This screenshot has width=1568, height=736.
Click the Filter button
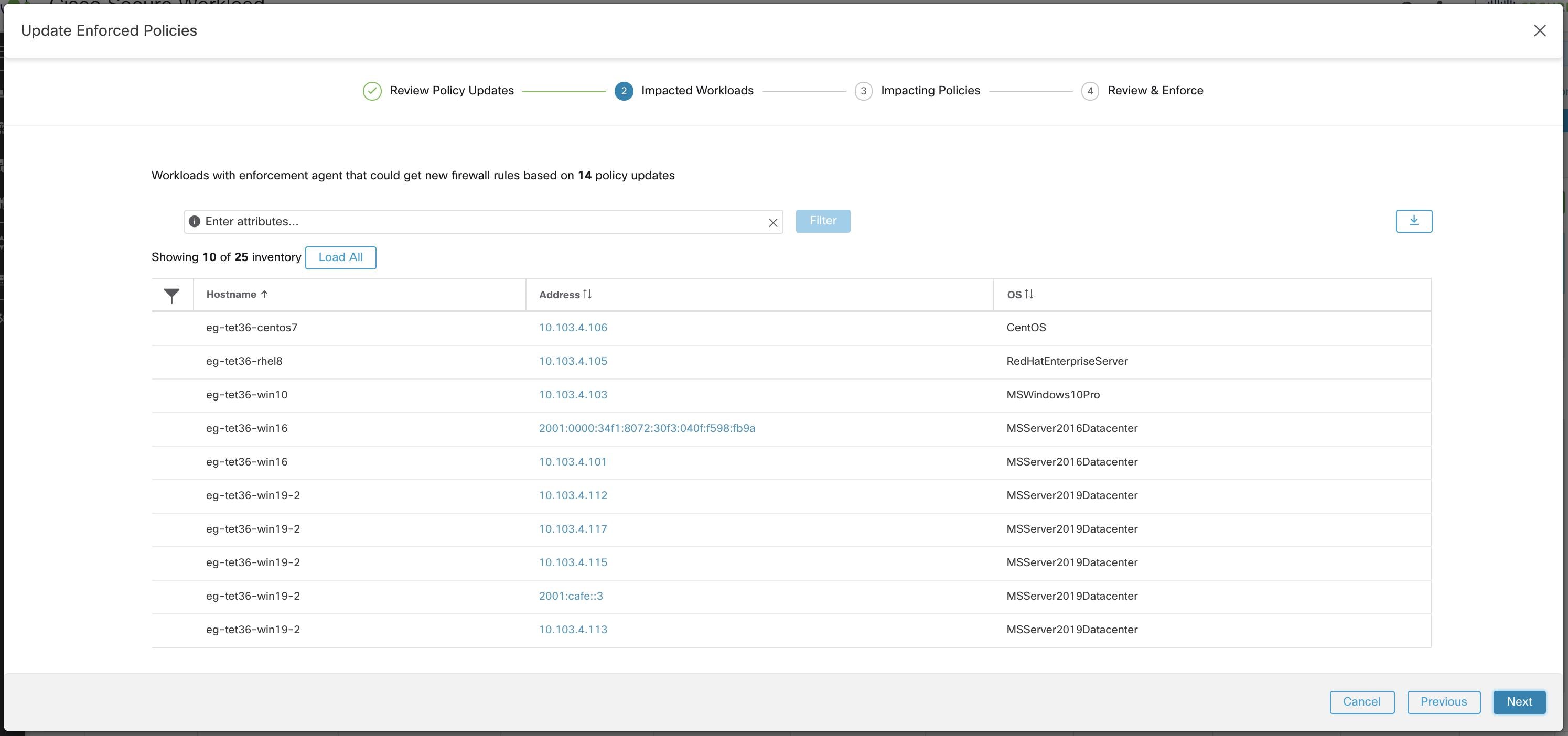pos(823,220)
